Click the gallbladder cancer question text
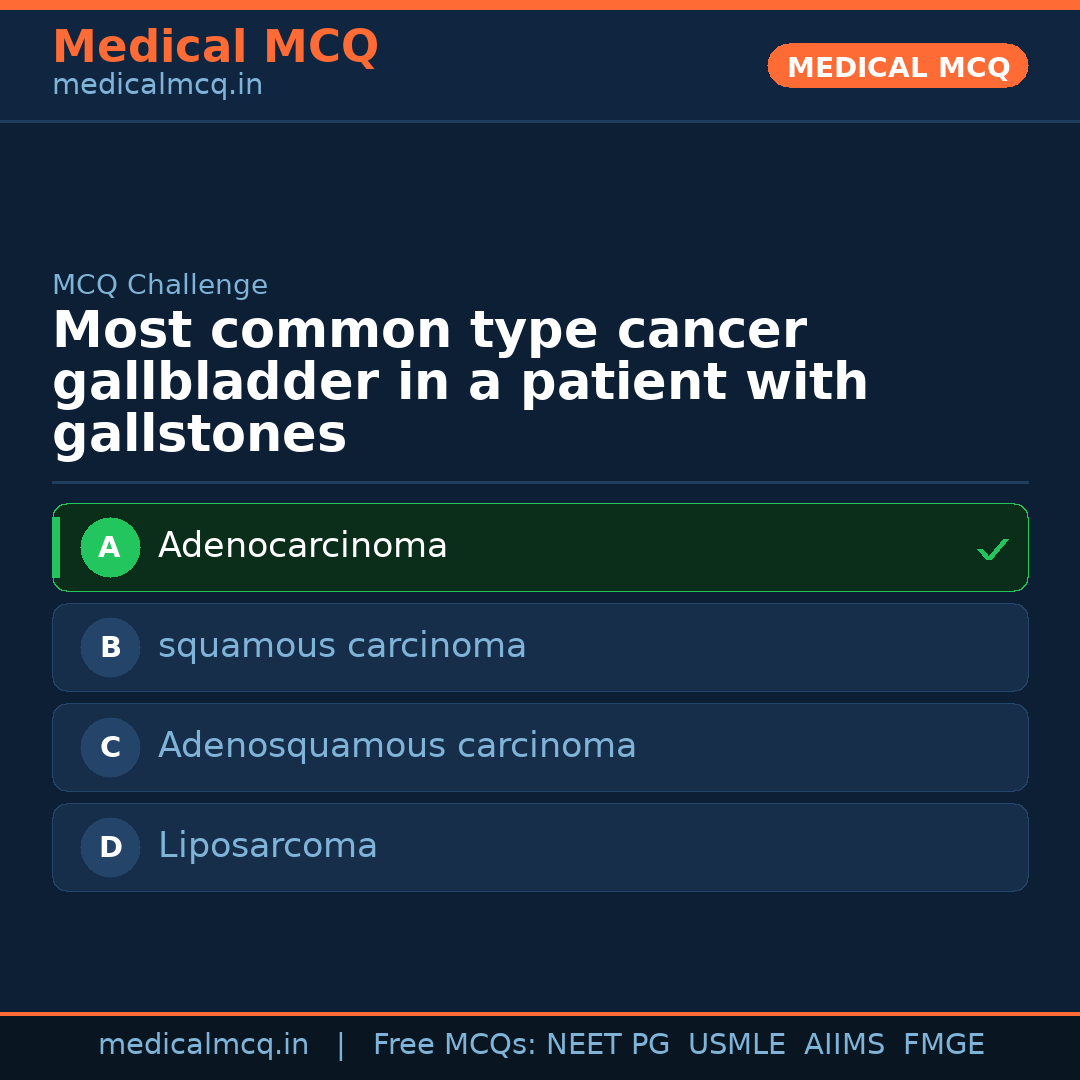The image size is (1080, 1080). click(460, 383)
